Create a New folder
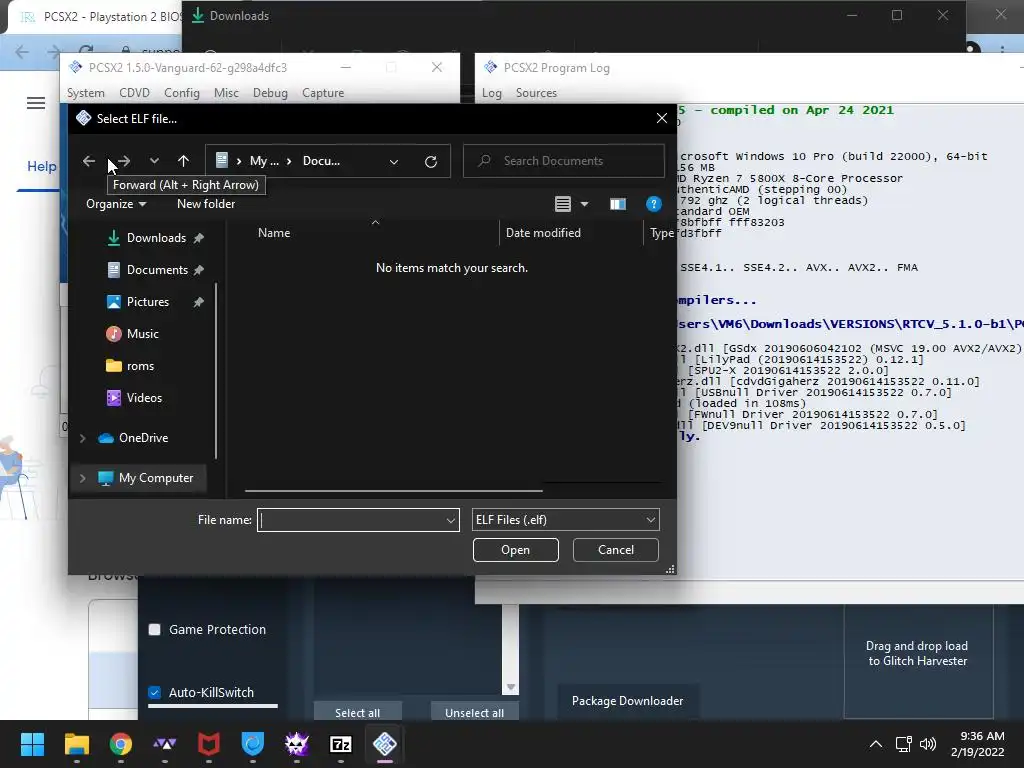 [x=206, y=204]
